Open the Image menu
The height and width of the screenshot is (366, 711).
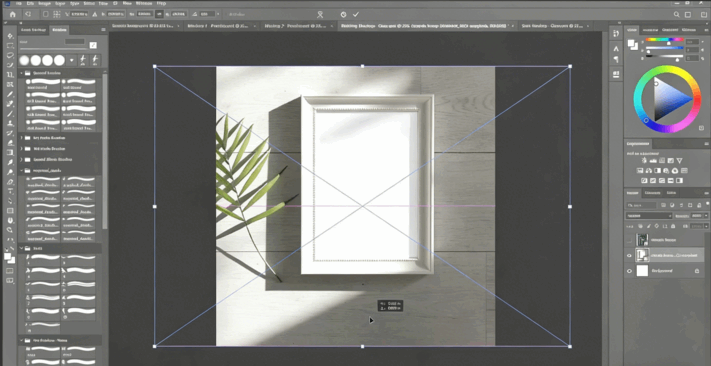coord(44,3)
